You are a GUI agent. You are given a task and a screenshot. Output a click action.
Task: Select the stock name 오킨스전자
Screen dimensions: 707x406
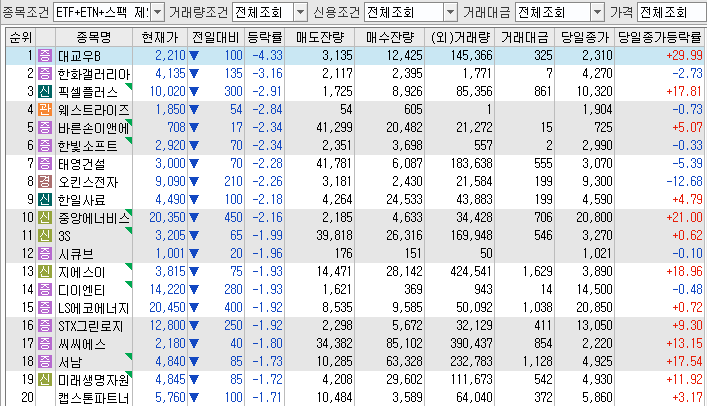(x=88, y=182)
